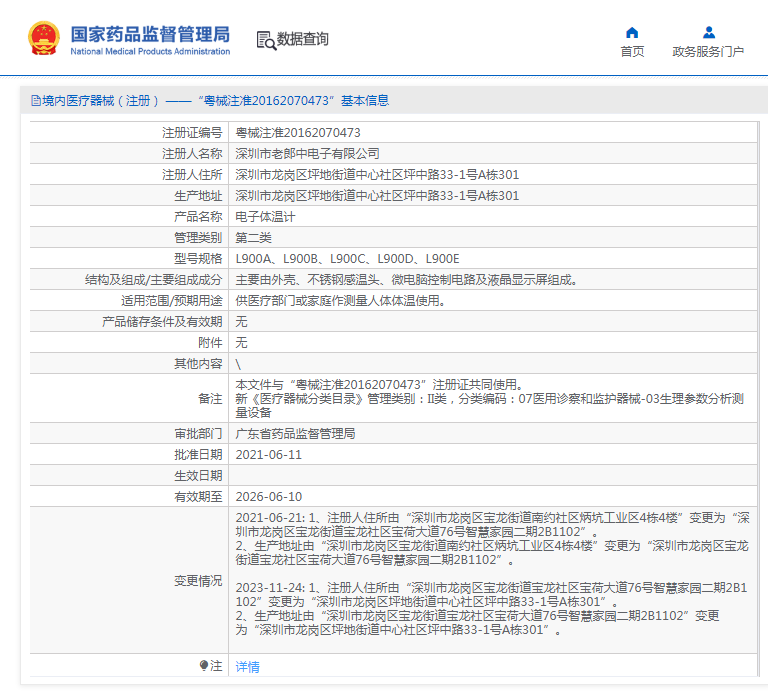Click the 有效期至 label
Viewport: 768px width, 695px height.
coord(198,497)
